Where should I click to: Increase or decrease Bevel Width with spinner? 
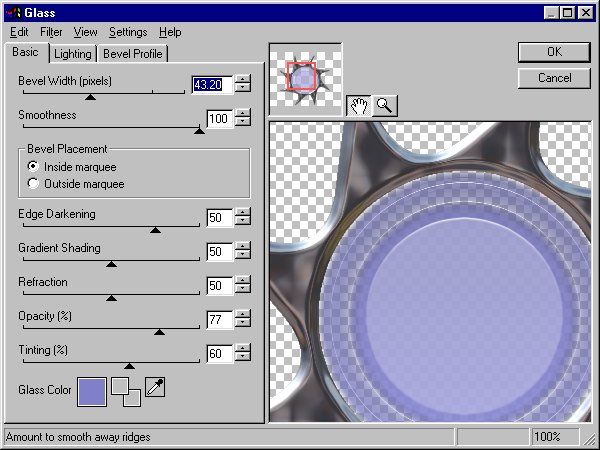[243, 85]
